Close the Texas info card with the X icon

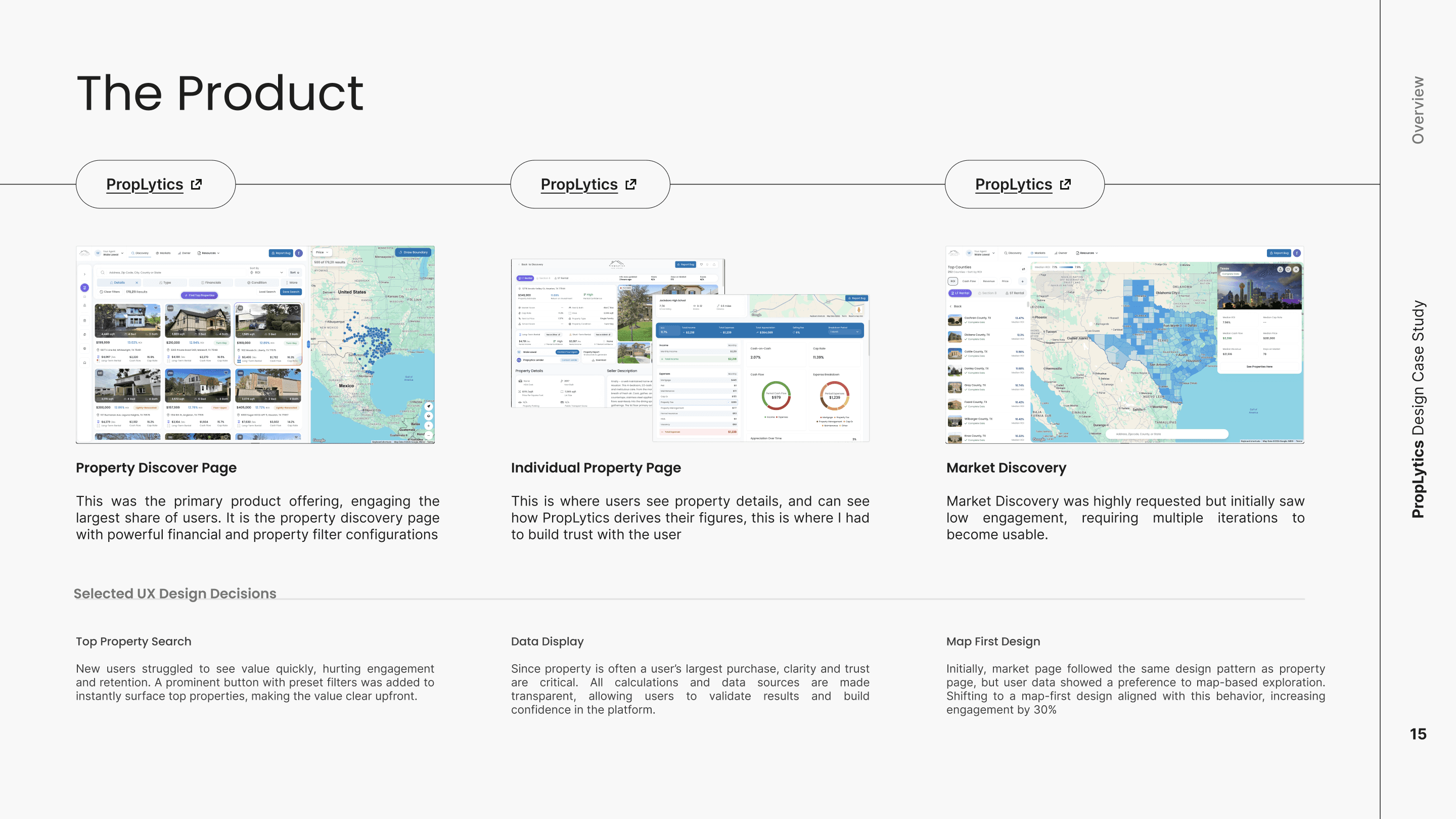tap(1296, 269)
